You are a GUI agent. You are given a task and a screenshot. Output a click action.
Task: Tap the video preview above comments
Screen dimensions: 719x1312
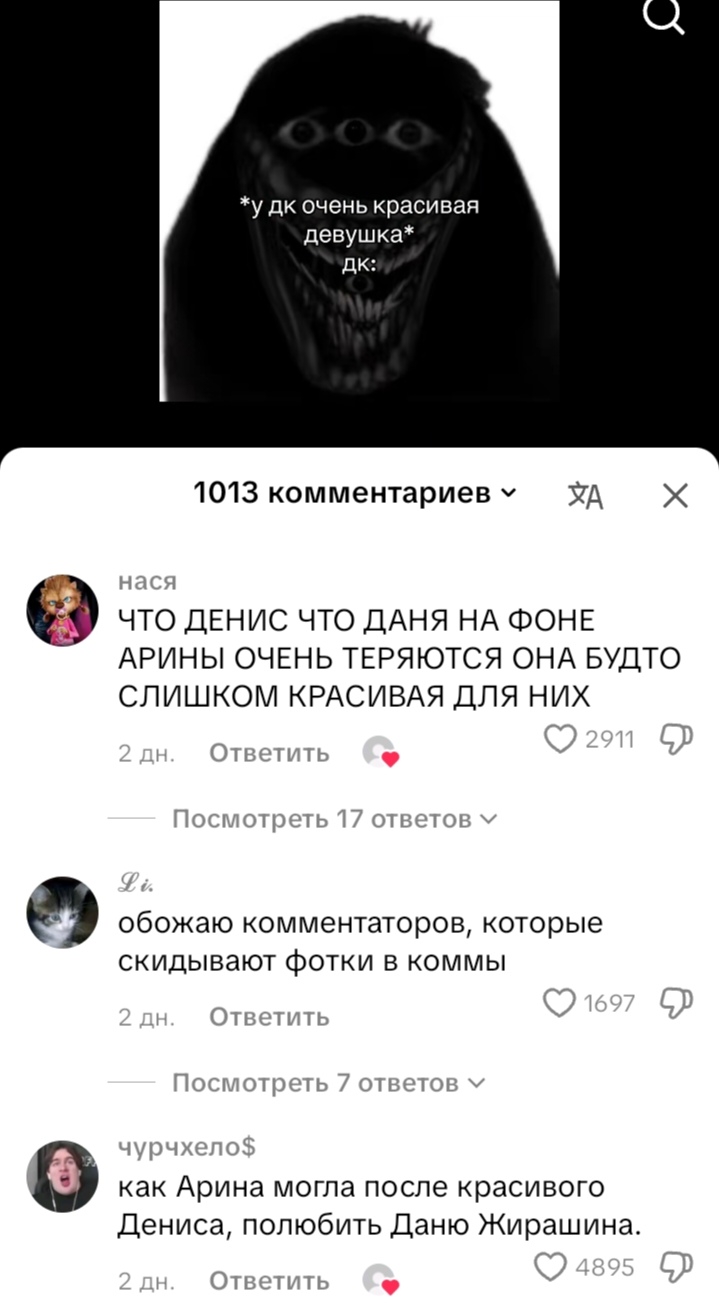click(359, 201)
